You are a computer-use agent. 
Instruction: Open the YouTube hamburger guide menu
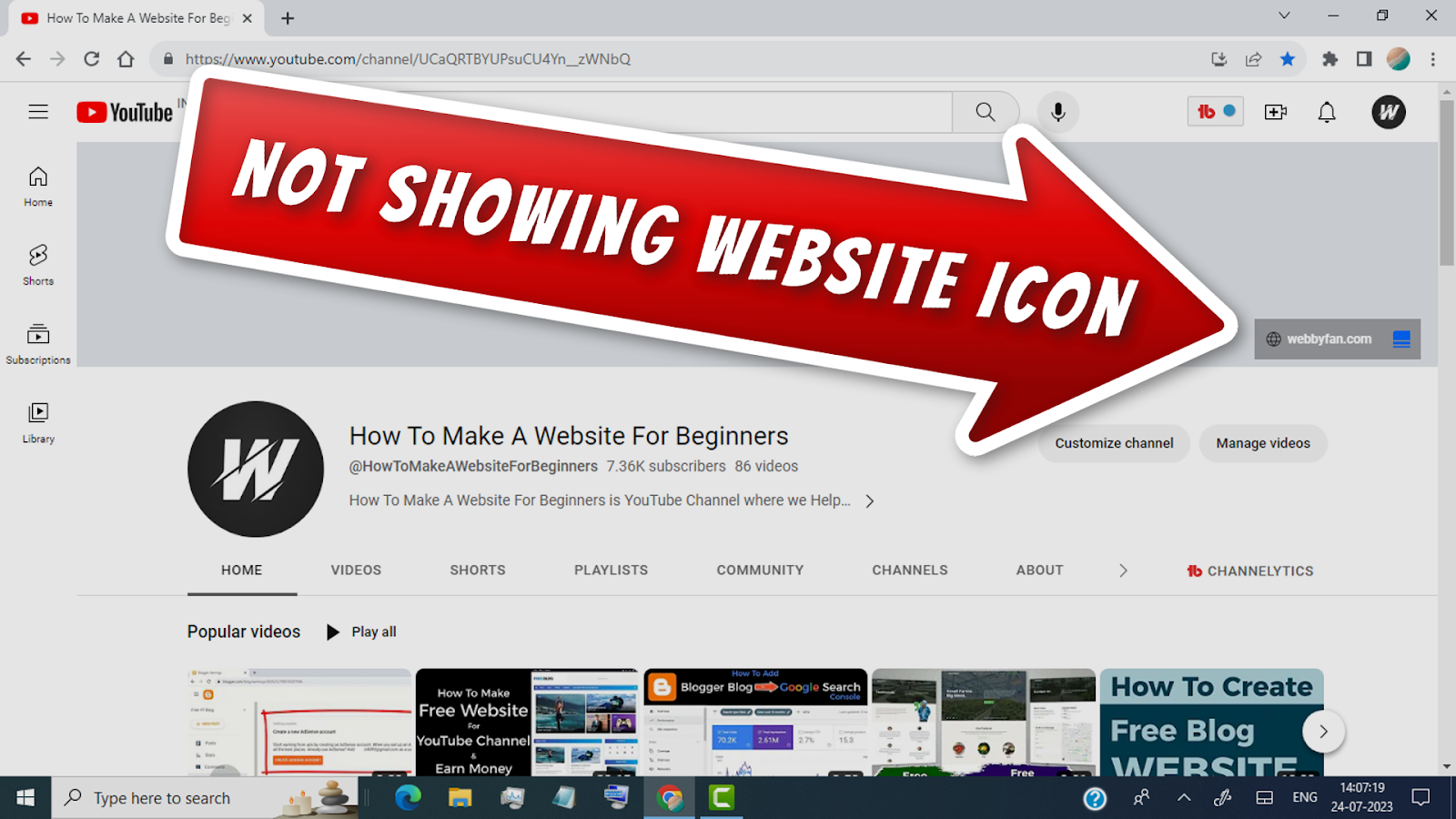(38, 112)
